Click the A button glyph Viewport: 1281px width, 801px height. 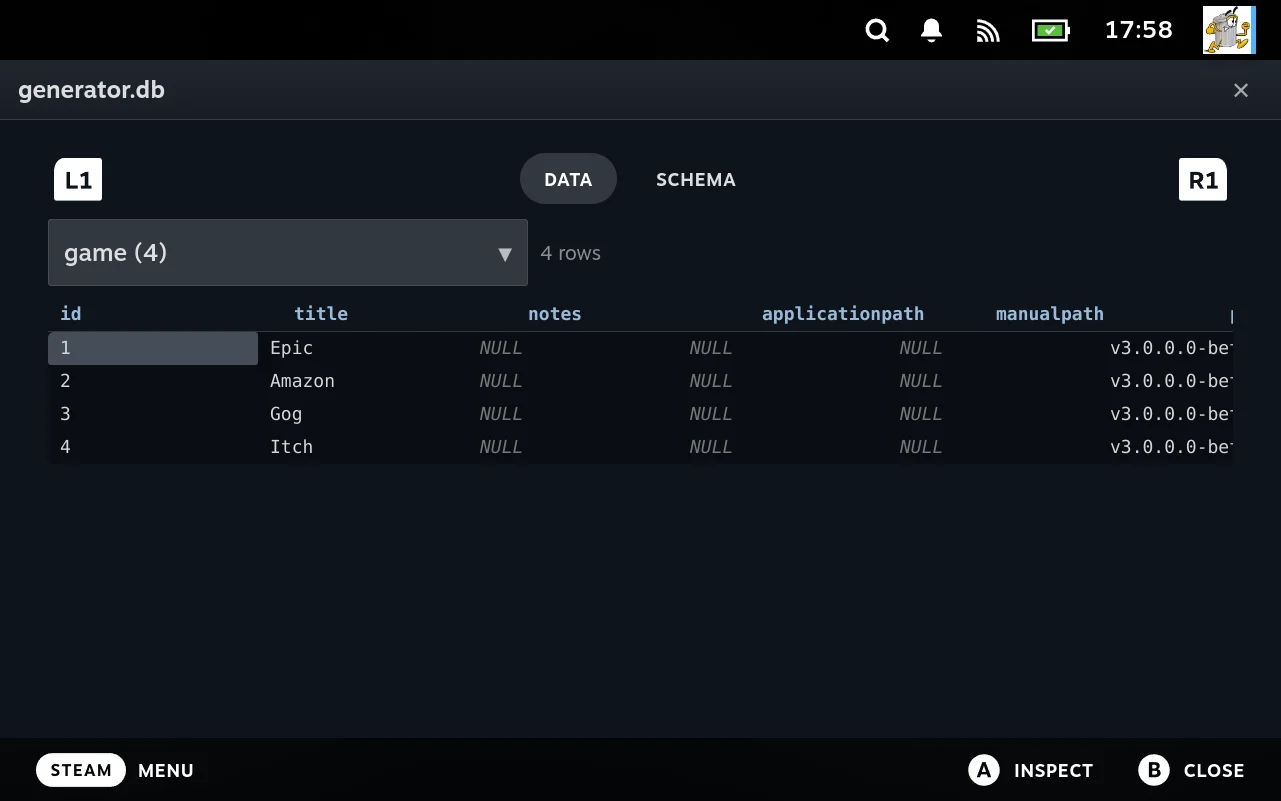tap(984, 770)
